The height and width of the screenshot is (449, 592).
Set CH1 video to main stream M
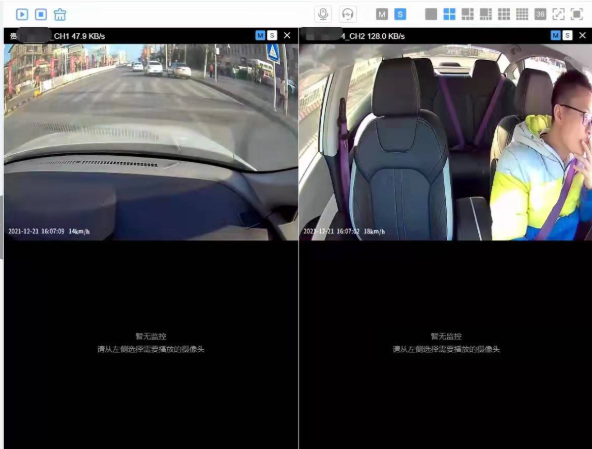(260, 35)
